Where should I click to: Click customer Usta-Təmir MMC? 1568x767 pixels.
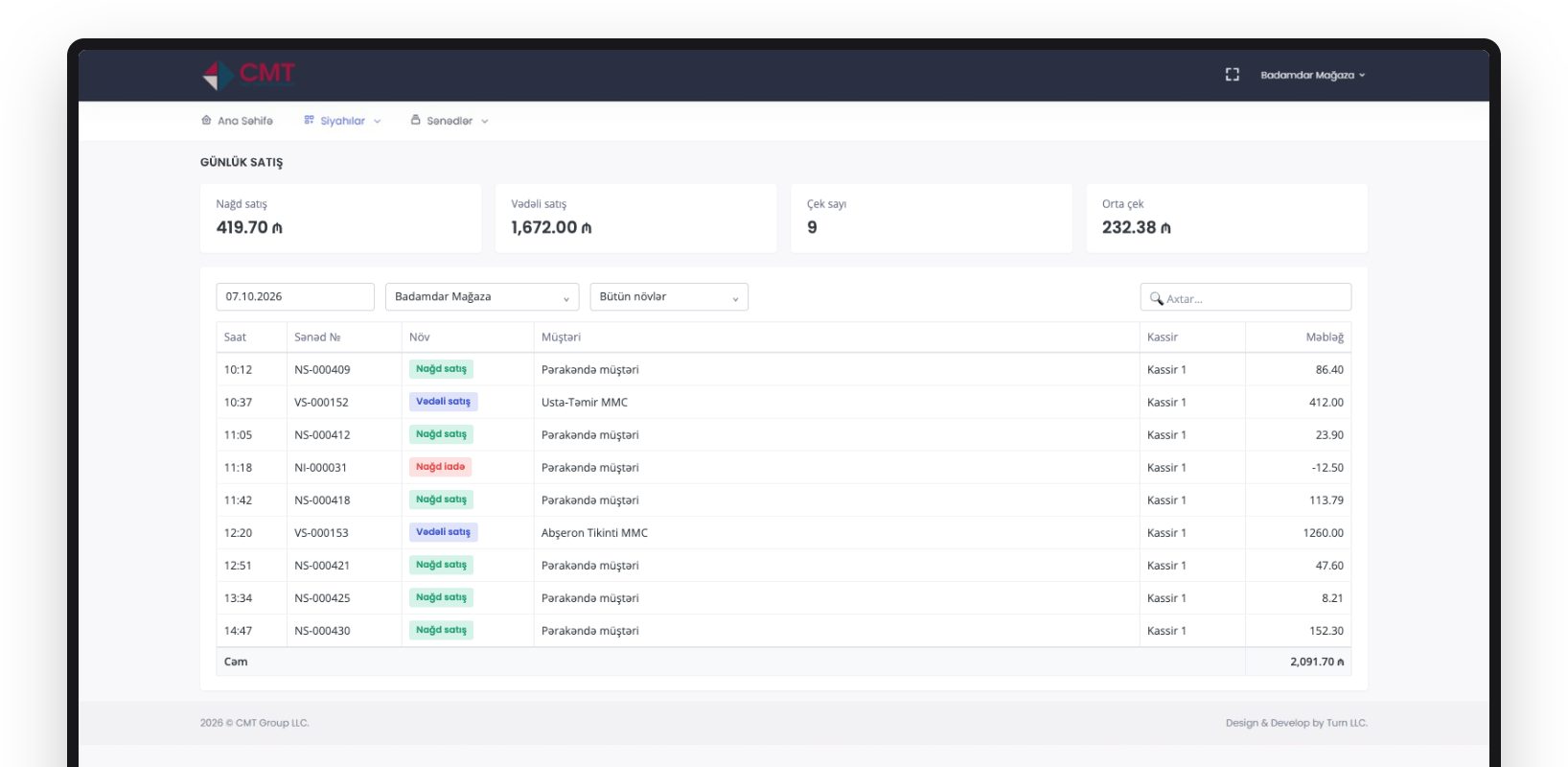click(585, 403)
